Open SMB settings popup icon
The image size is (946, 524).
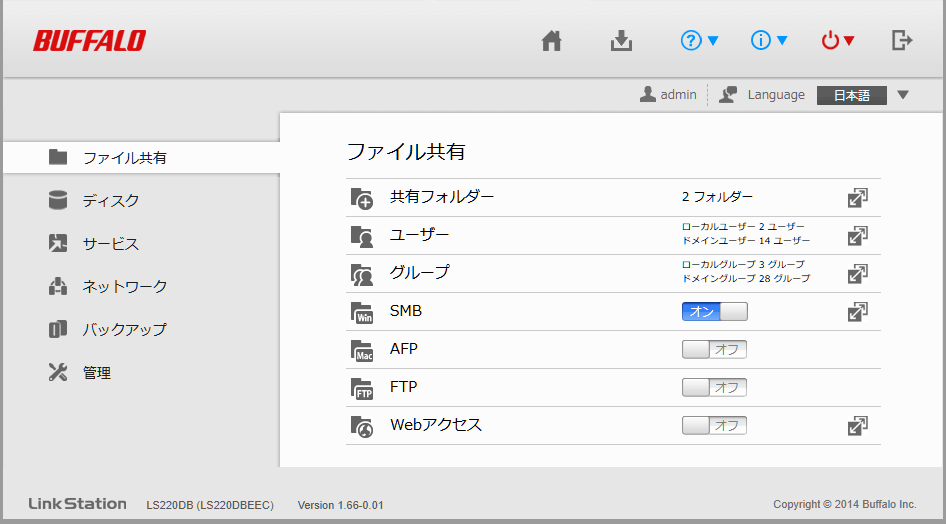857,312
